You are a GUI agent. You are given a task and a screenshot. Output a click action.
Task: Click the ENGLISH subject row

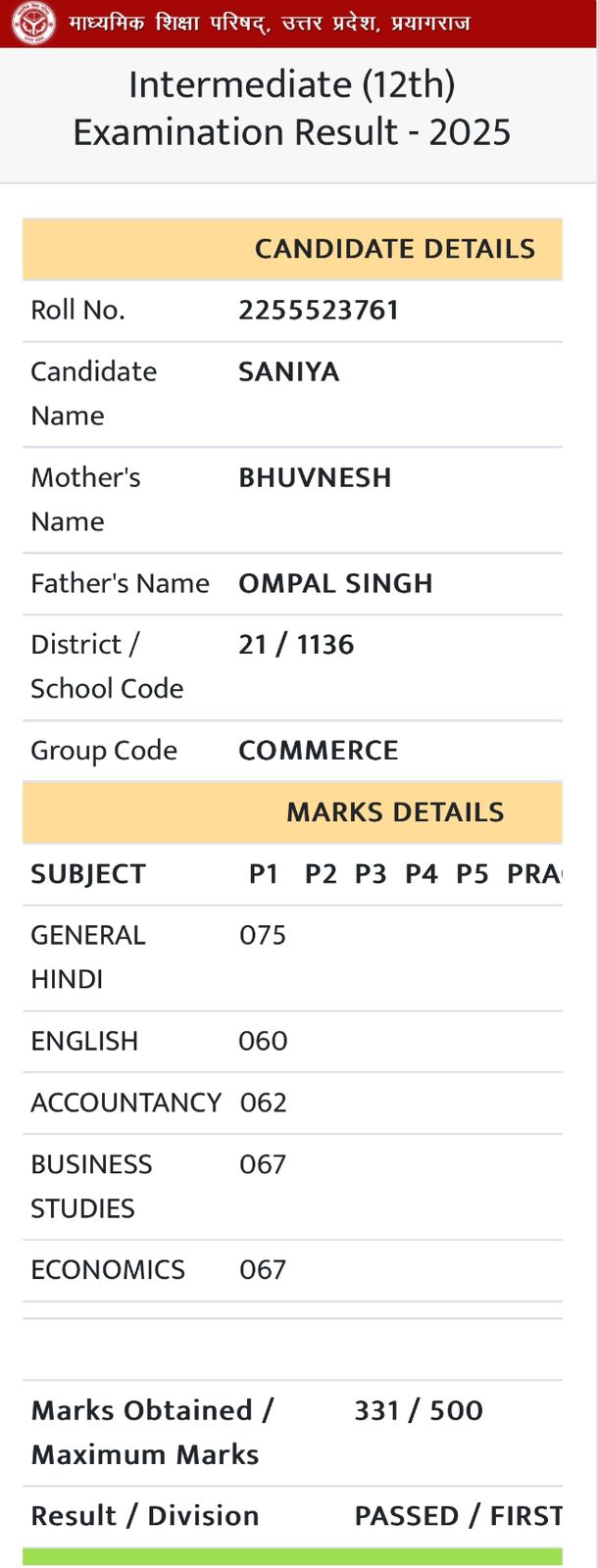point(292,1042)
